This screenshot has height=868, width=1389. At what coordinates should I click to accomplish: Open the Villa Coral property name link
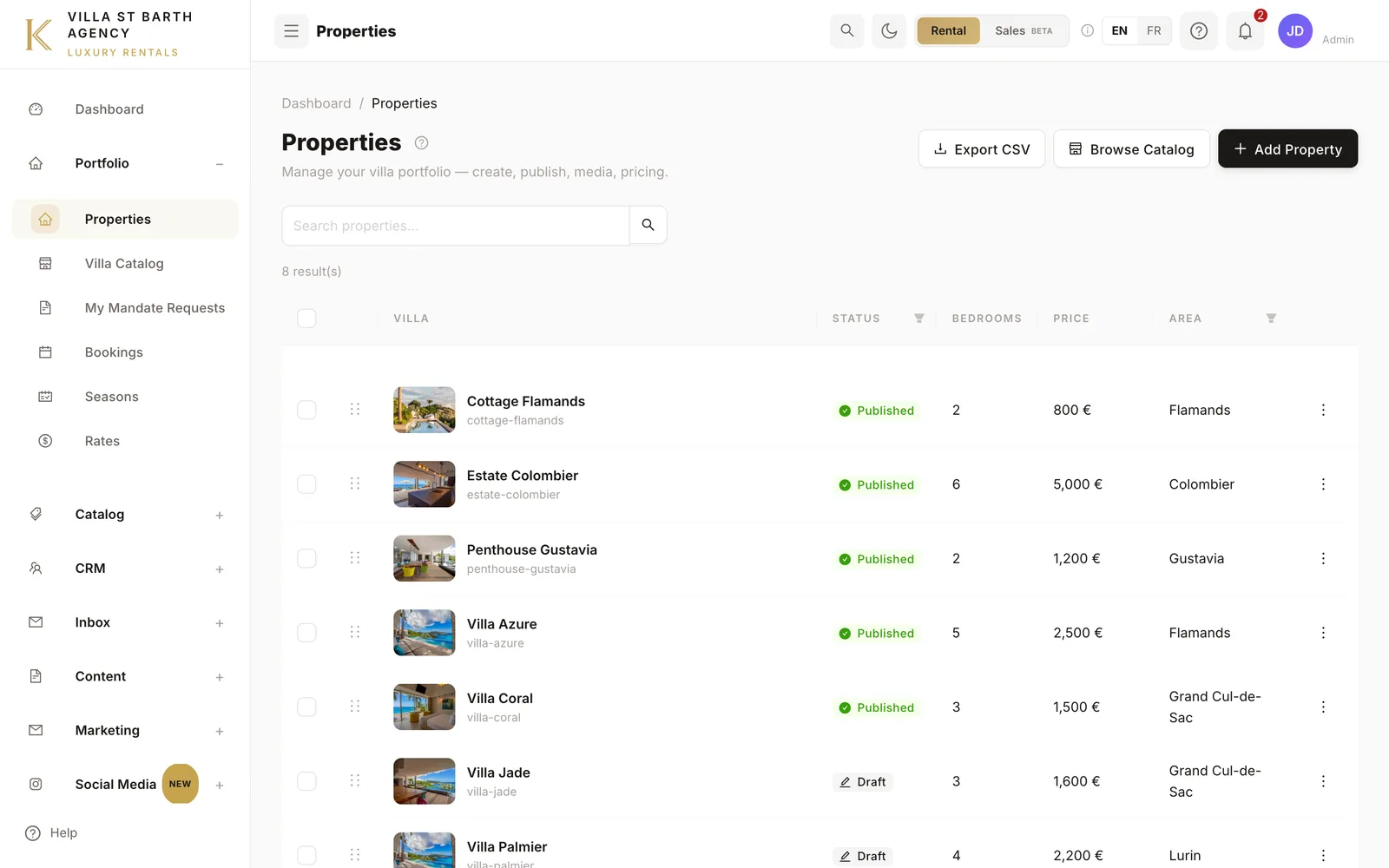[500, 698]
